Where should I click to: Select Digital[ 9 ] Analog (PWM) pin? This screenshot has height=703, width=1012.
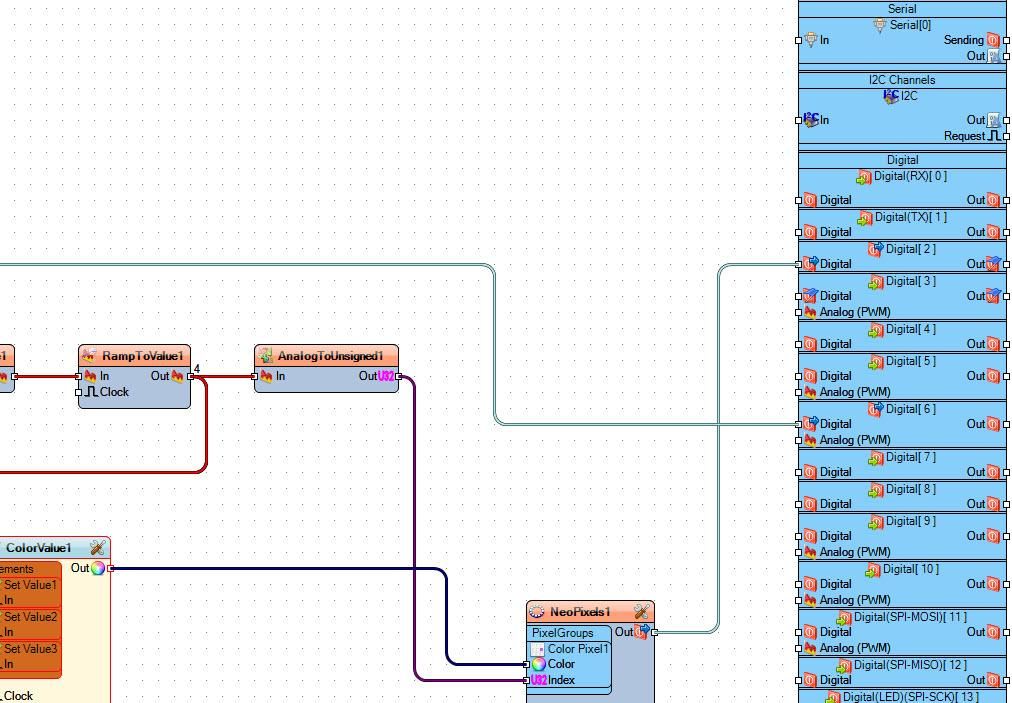pos(798,553)
